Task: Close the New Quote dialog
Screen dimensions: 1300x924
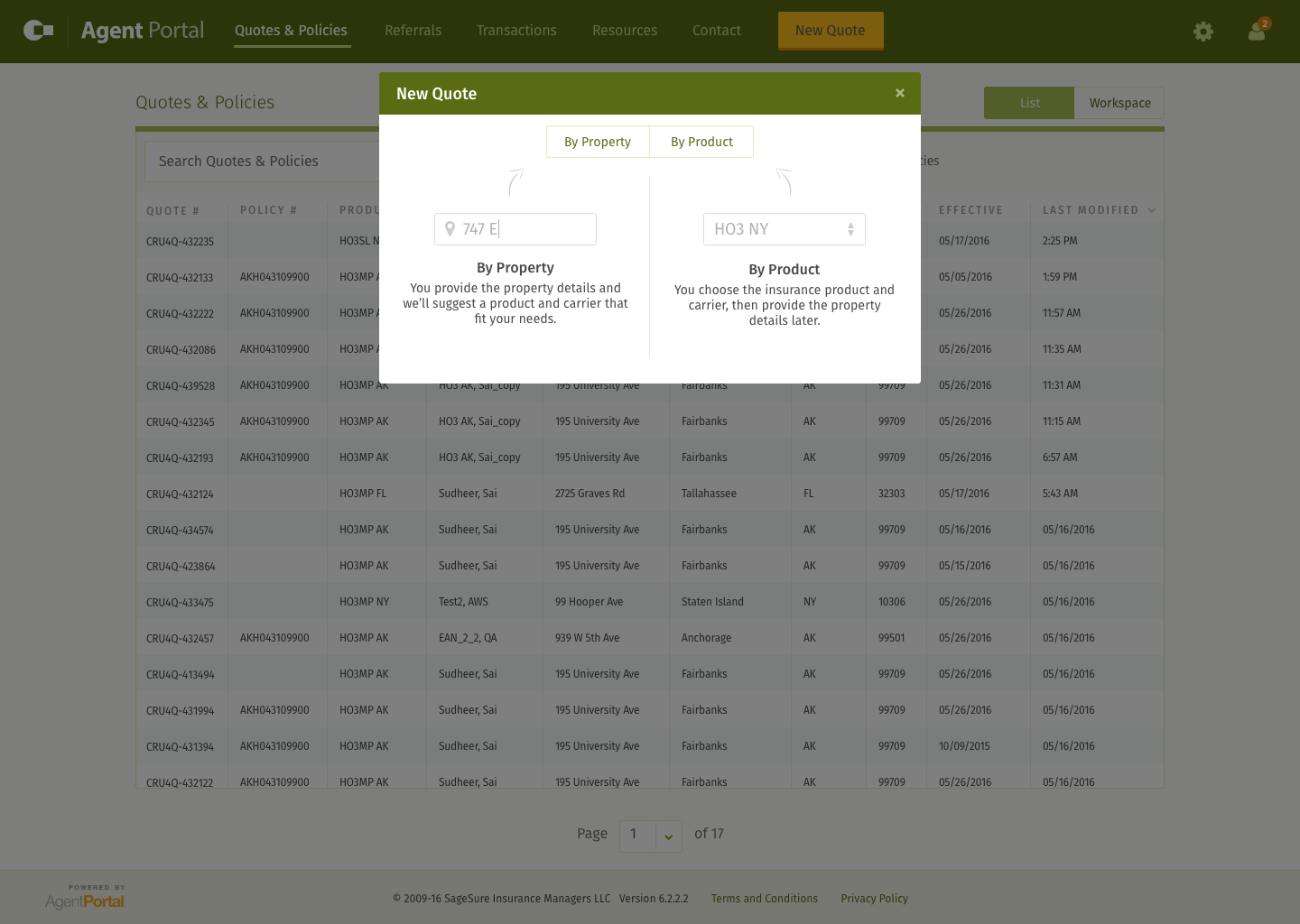Action: pyautogui.click(x=899, y=93)
